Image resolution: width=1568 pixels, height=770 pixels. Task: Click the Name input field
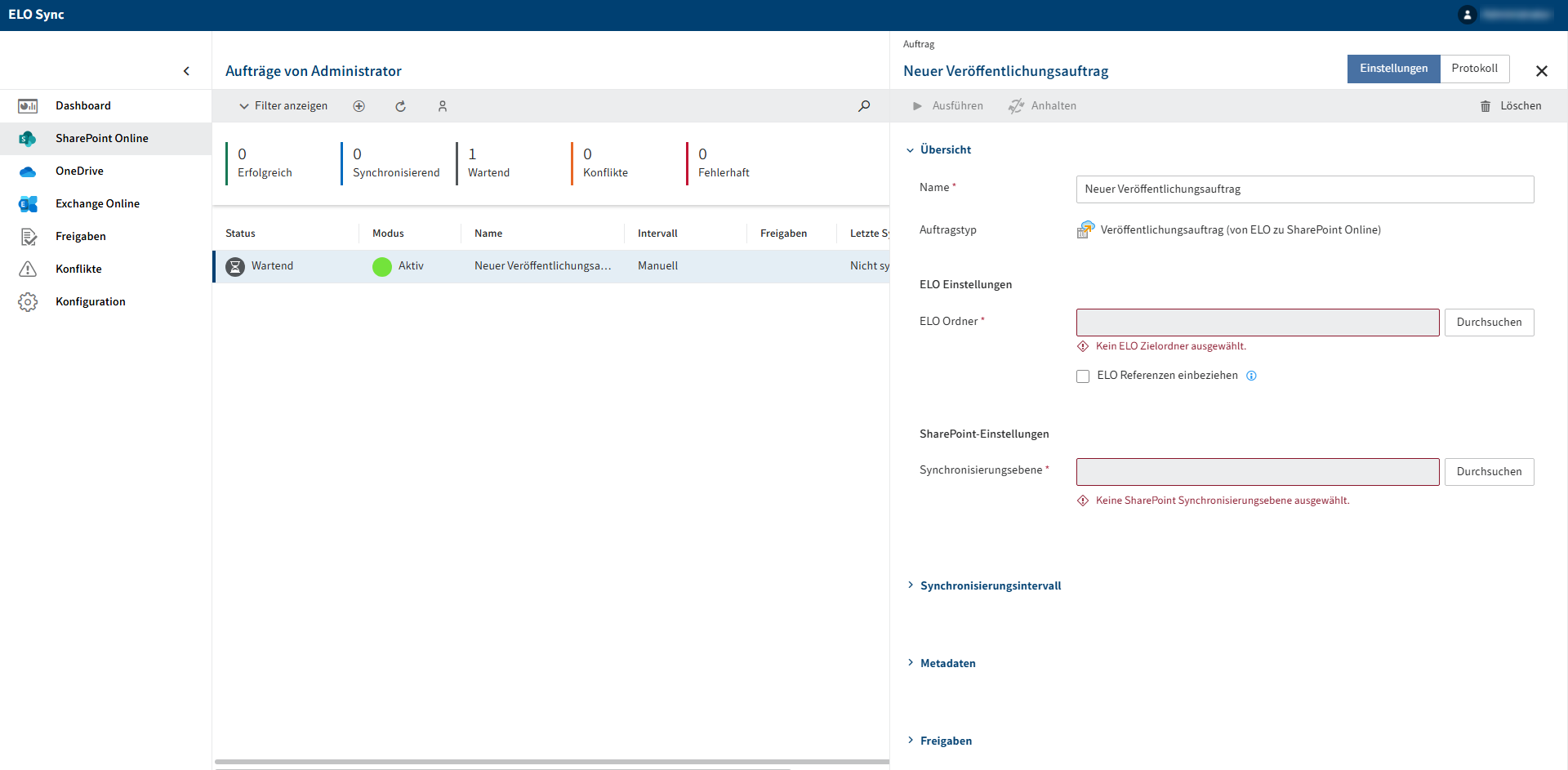[1305, 189]
